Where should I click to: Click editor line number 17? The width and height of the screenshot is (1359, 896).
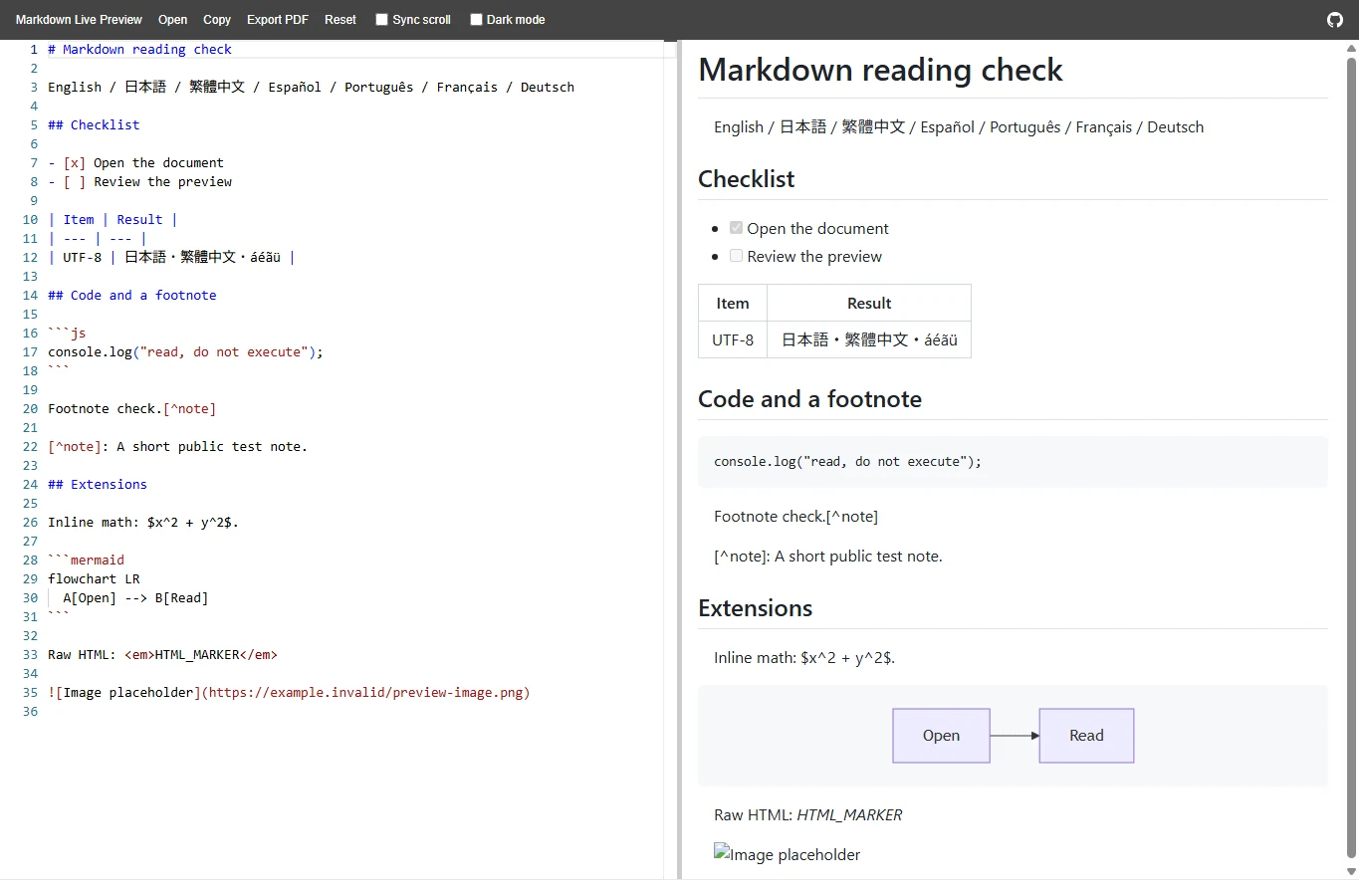click(30, 351)
